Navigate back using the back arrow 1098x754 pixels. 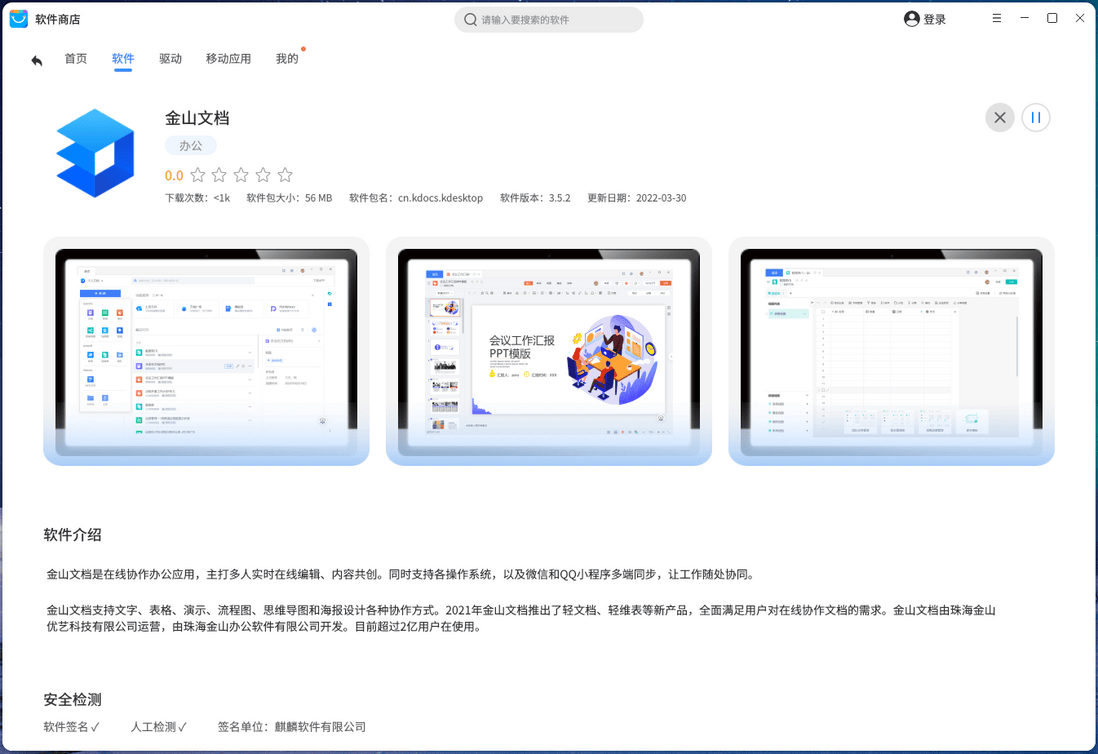point(37,60)
